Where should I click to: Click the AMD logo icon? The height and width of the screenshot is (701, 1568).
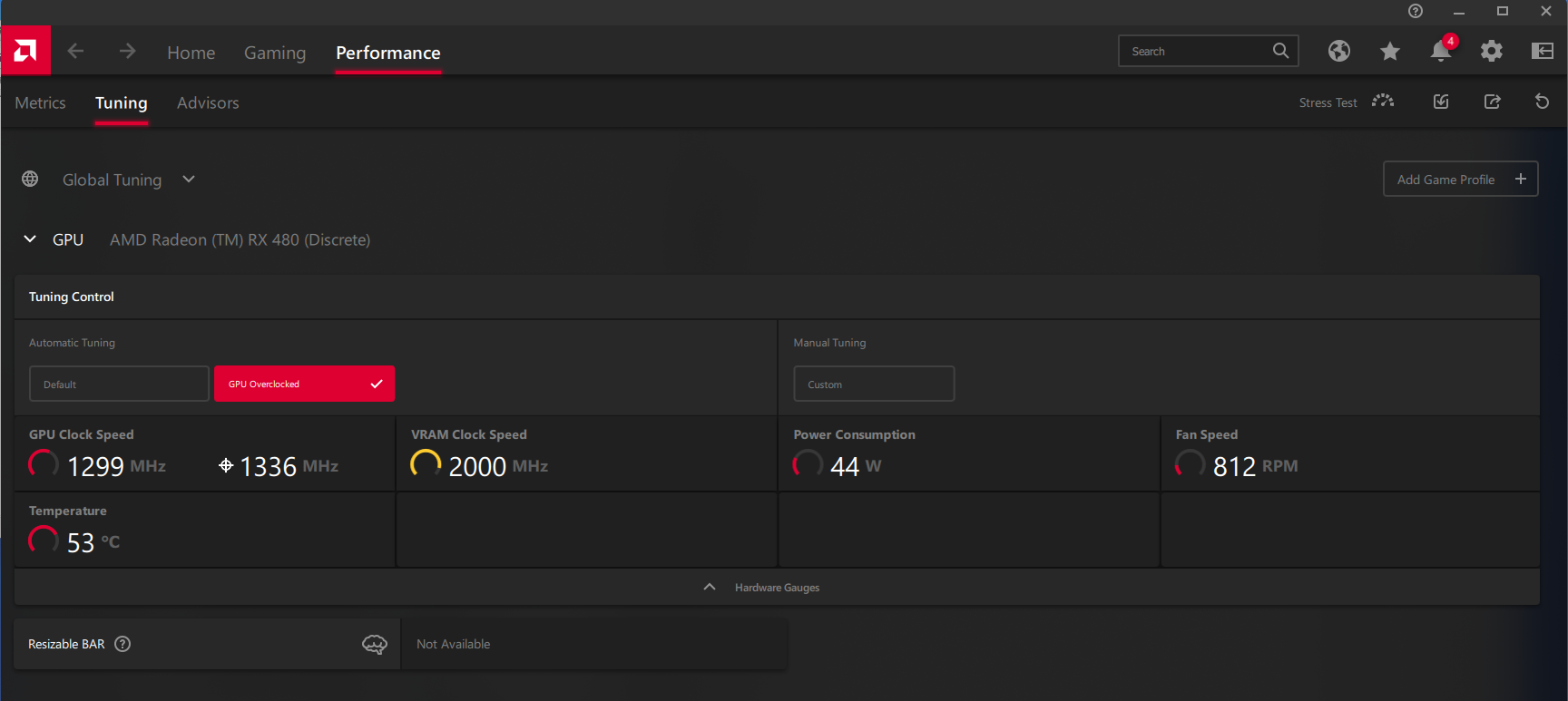point(25,50)
